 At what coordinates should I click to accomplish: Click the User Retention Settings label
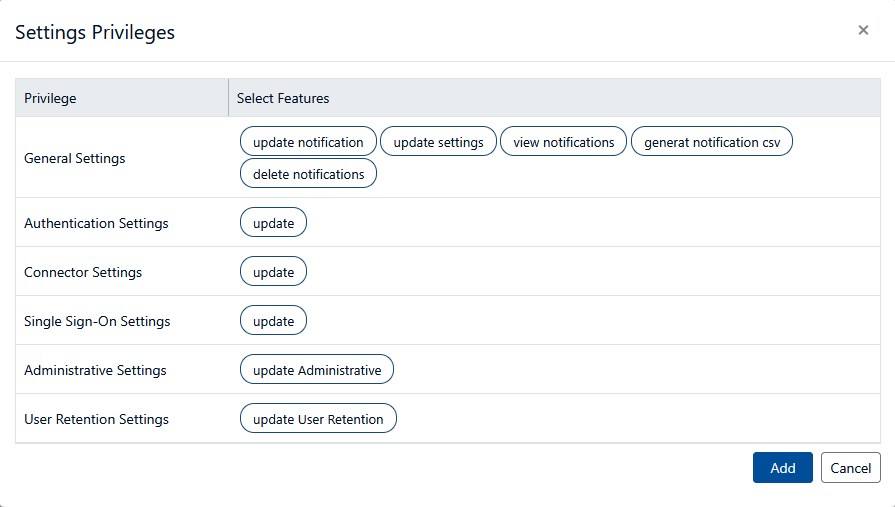96,419
